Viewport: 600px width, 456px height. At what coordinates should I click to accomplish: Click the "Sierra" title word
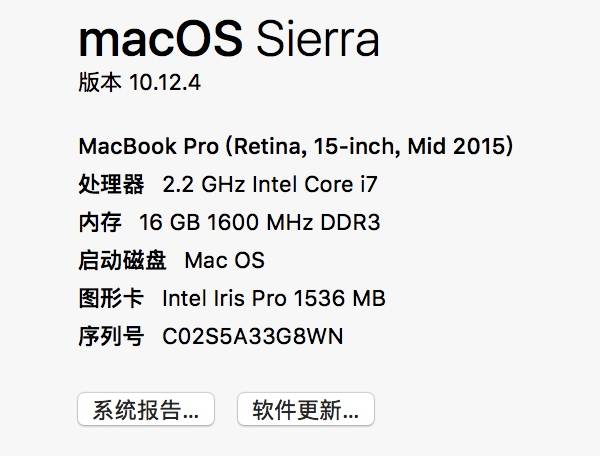coord(316,42)
